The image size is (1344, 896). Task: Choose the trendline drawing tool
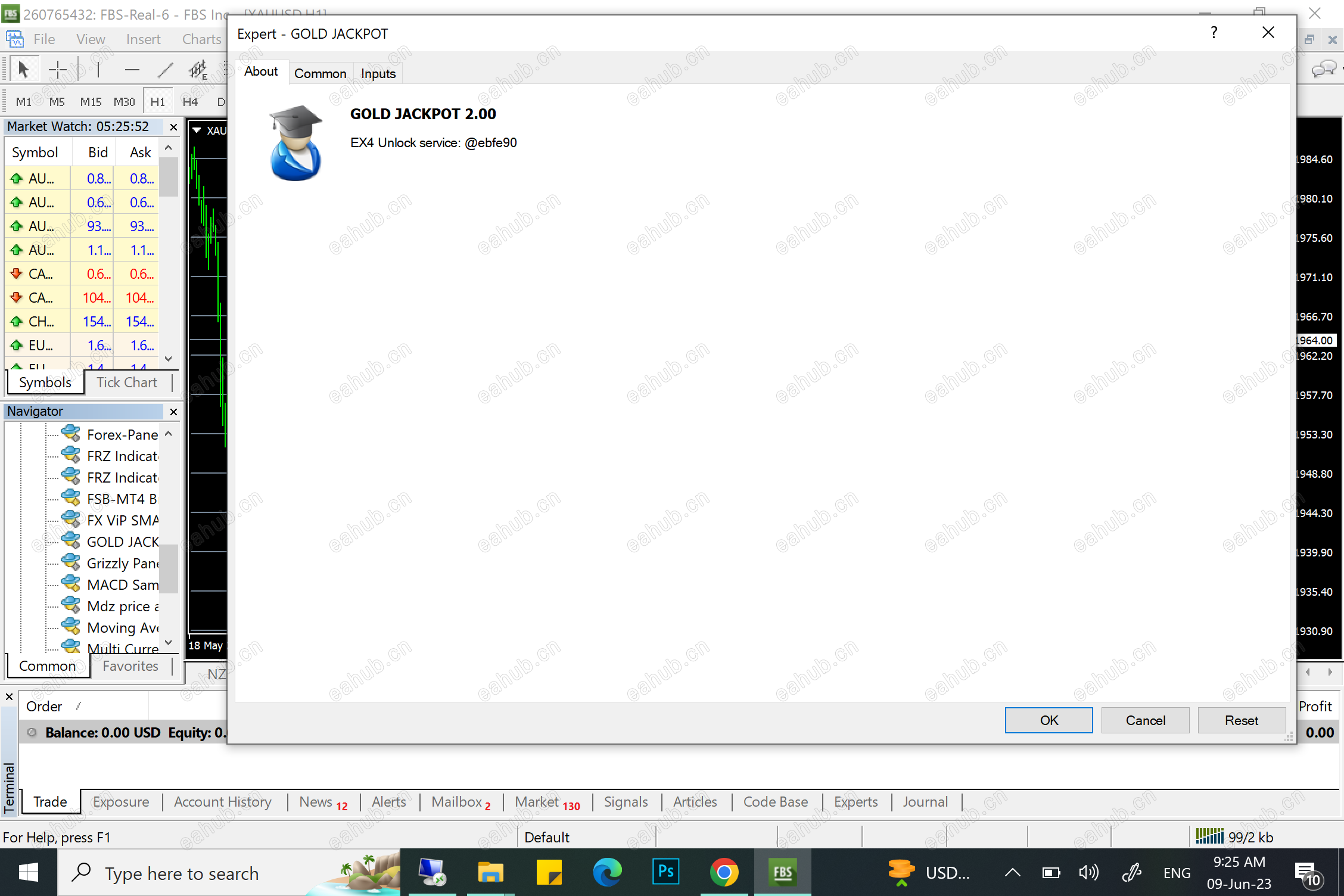(166, 70)
